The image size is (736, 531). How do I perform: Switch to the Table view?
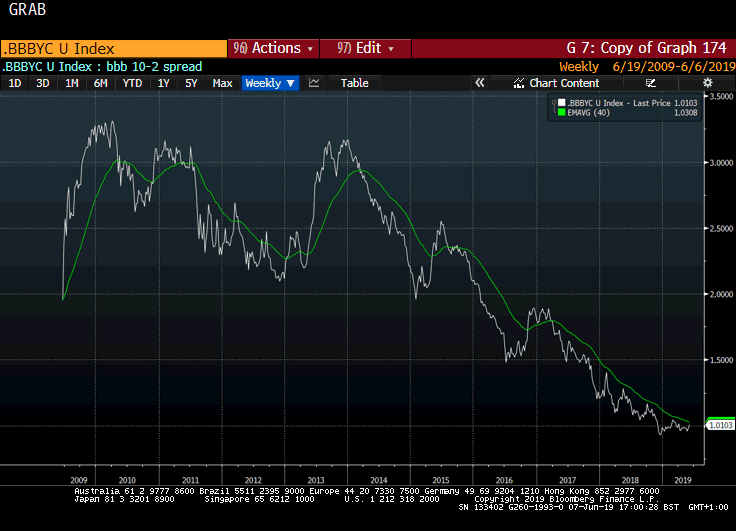[354, 83]
